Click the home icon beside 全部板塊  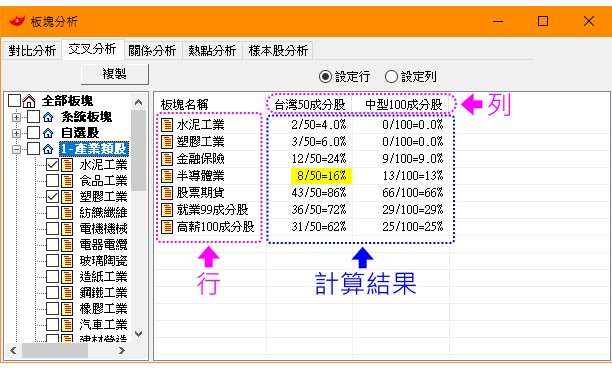pos(29,101)
